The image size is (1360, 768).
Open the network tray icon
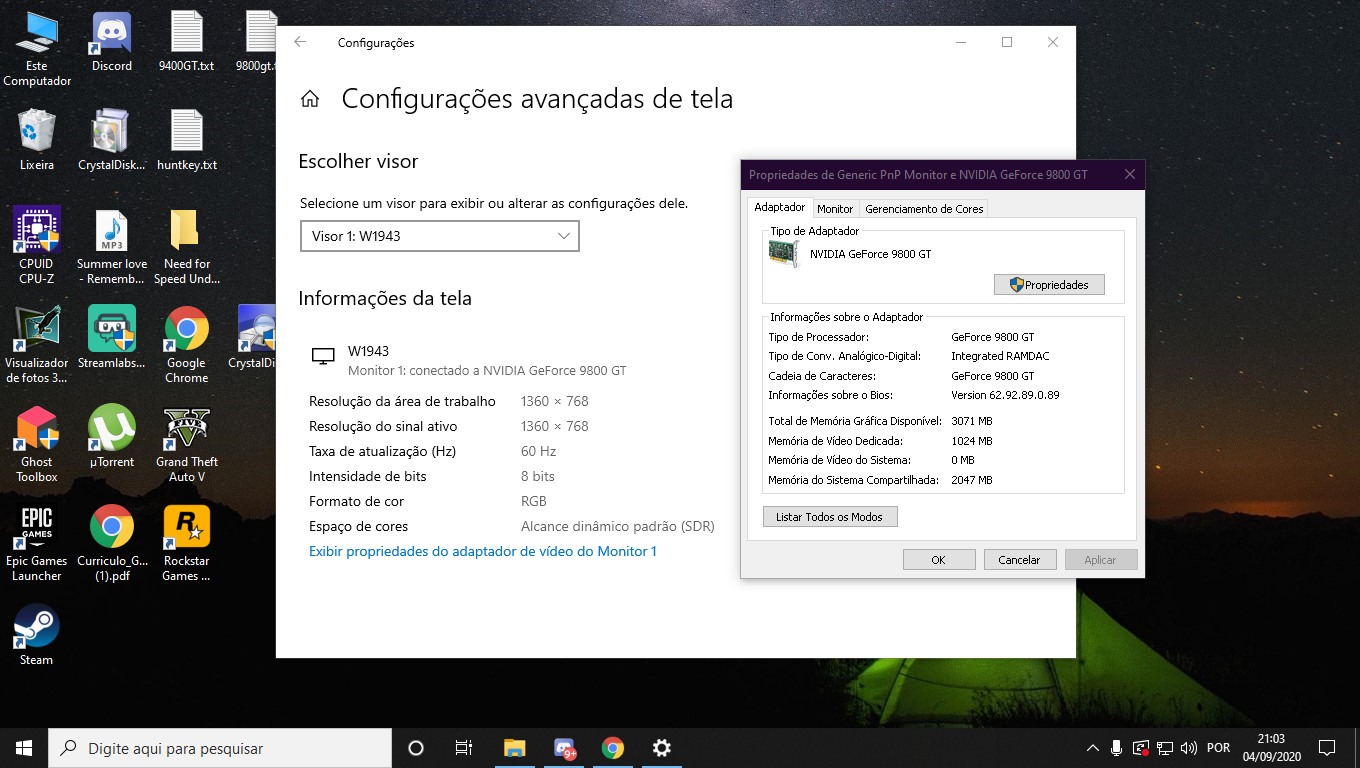(x=1165, y=748)
